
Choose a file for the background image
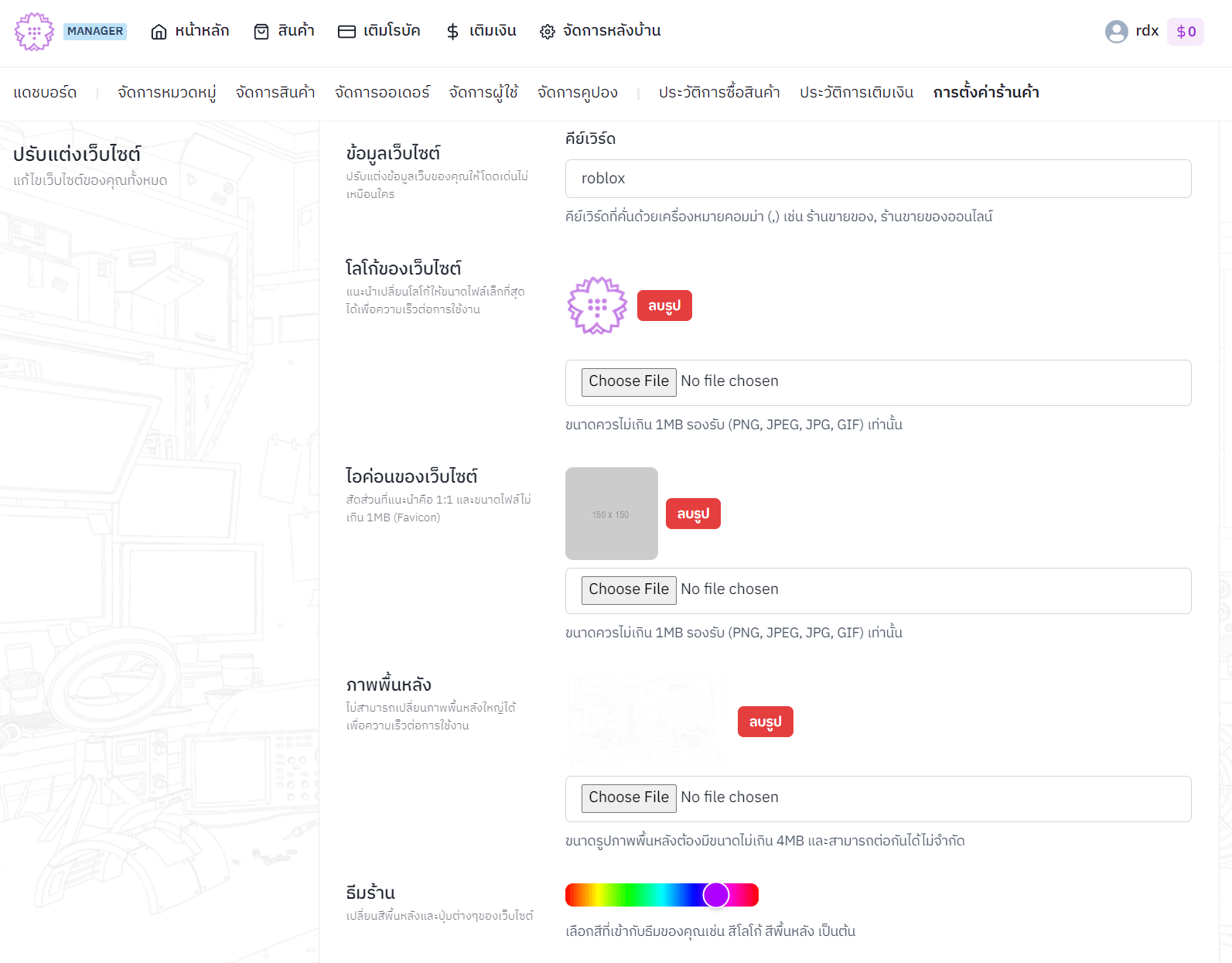coord(629,797)
